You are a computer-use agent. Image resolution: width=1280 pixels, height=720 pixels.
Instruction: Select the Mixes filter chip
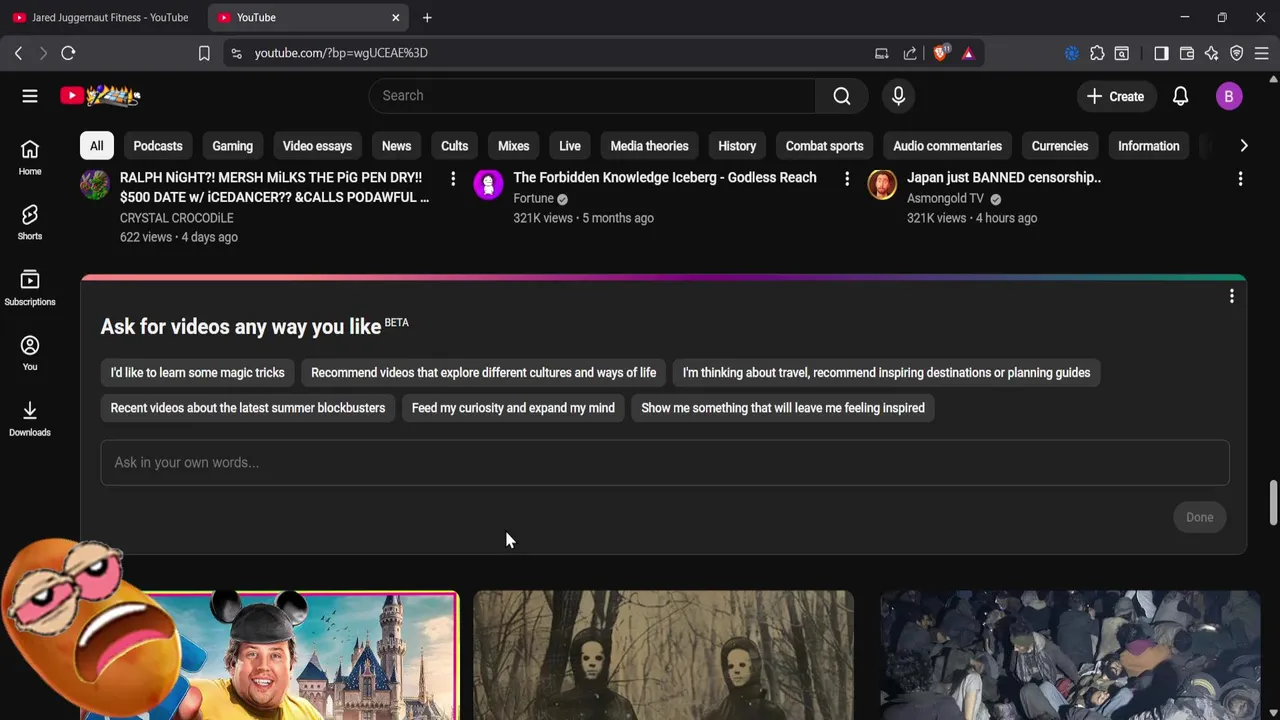tap(513, 146)
